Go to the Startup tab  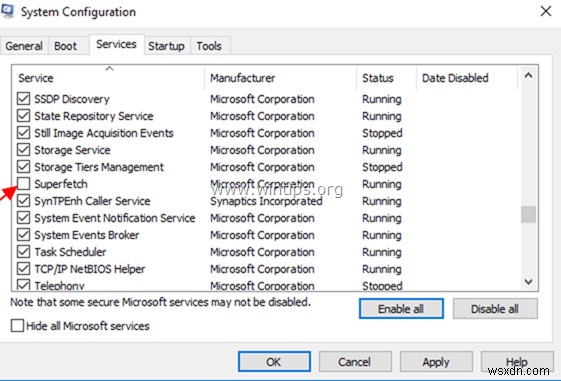click(x=166, y=46)
